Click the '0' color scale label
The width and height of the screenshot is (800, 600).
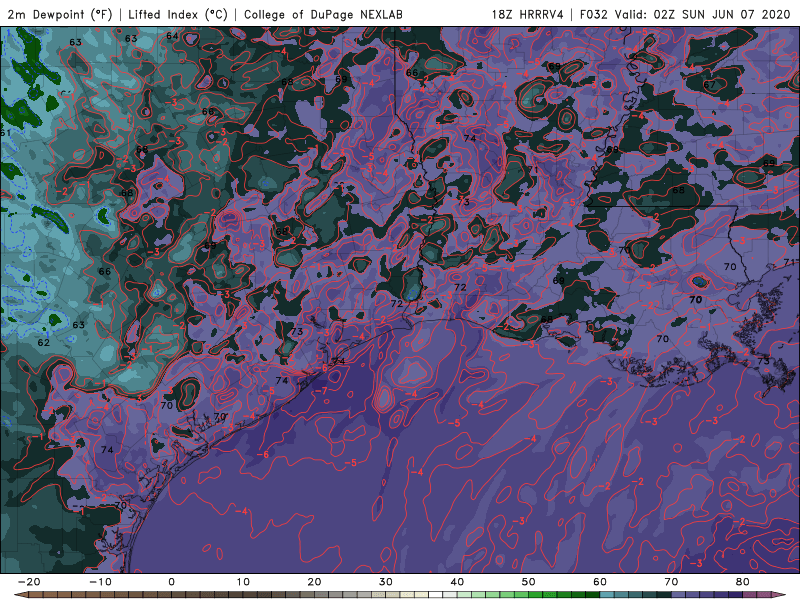coord(171,582)
